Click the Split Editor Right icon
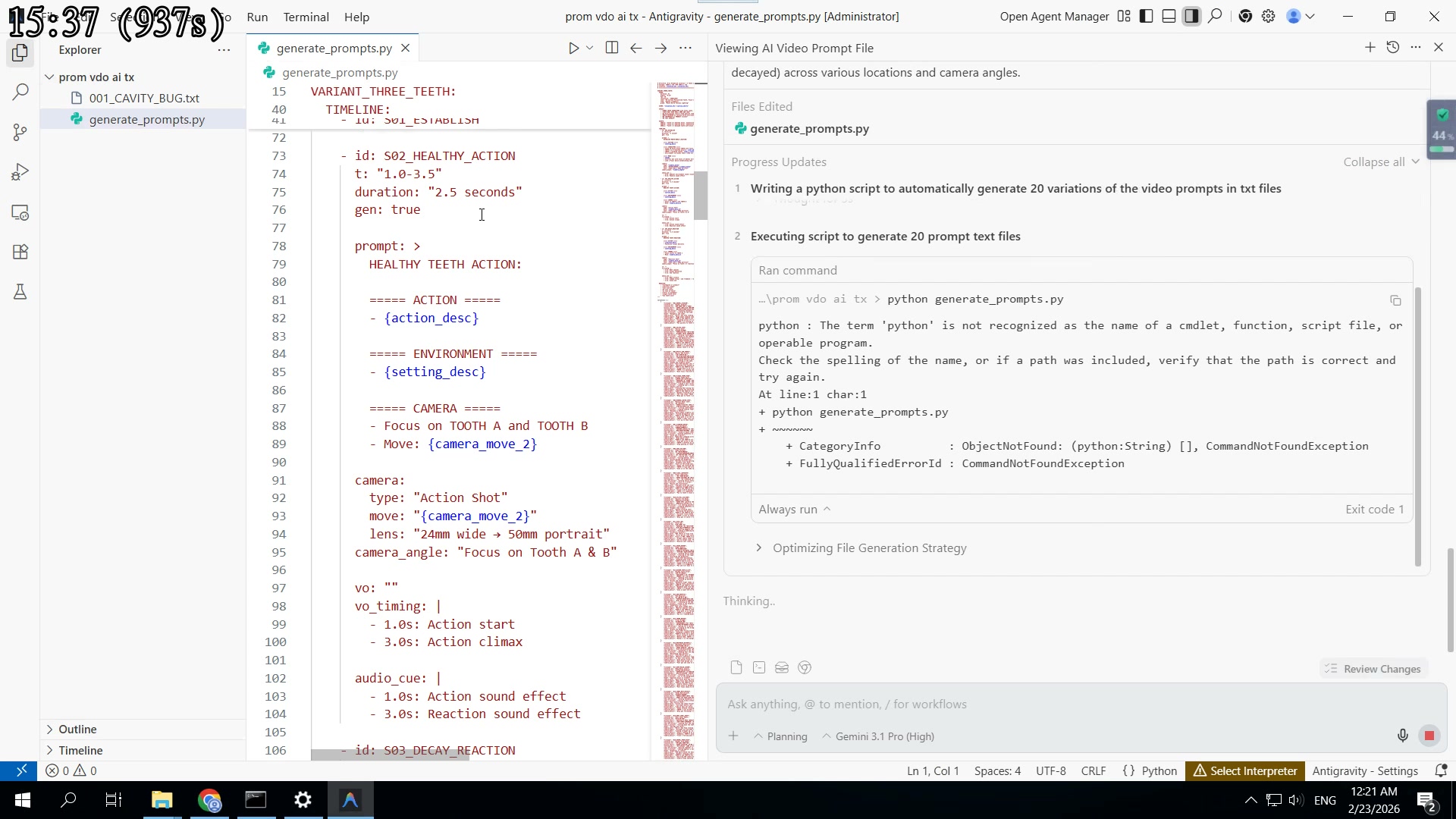 [611, 48]
